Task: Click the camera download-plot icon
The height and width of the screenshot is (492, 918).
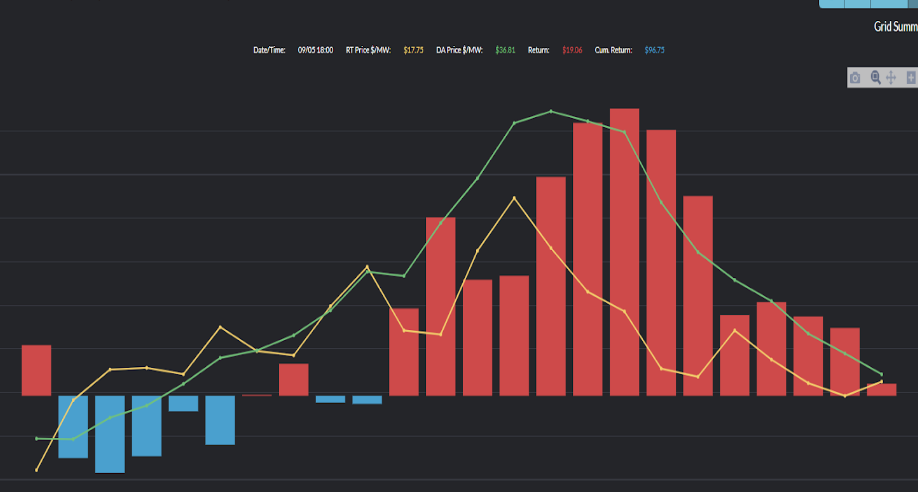Action: [x=855, y=78]
